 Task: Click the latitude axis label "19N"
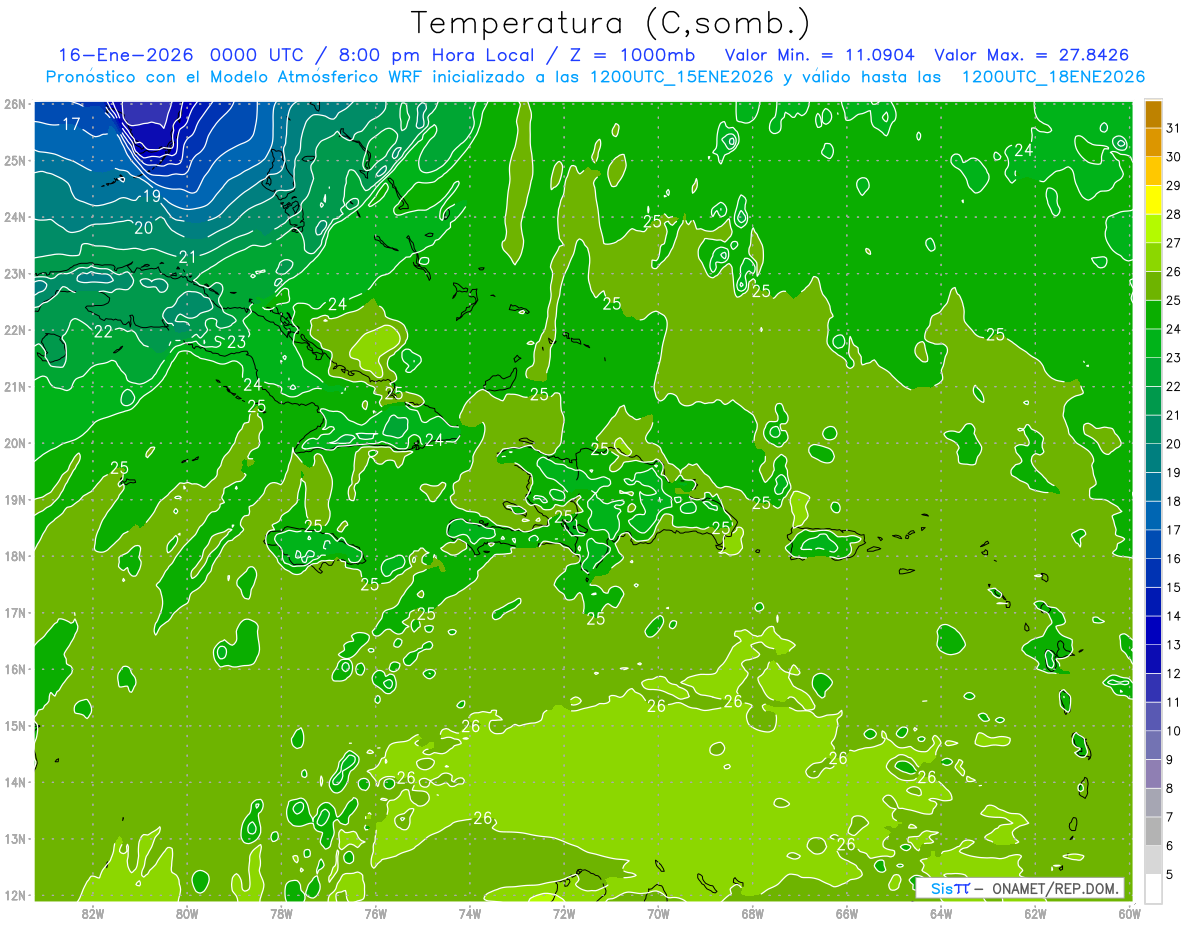pos(15,500)
